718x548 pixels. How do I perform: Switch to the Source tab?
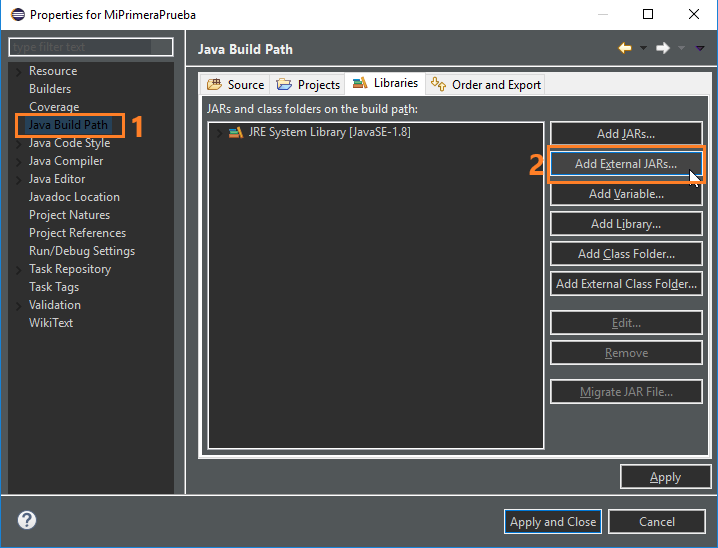[x=236, y=85]
